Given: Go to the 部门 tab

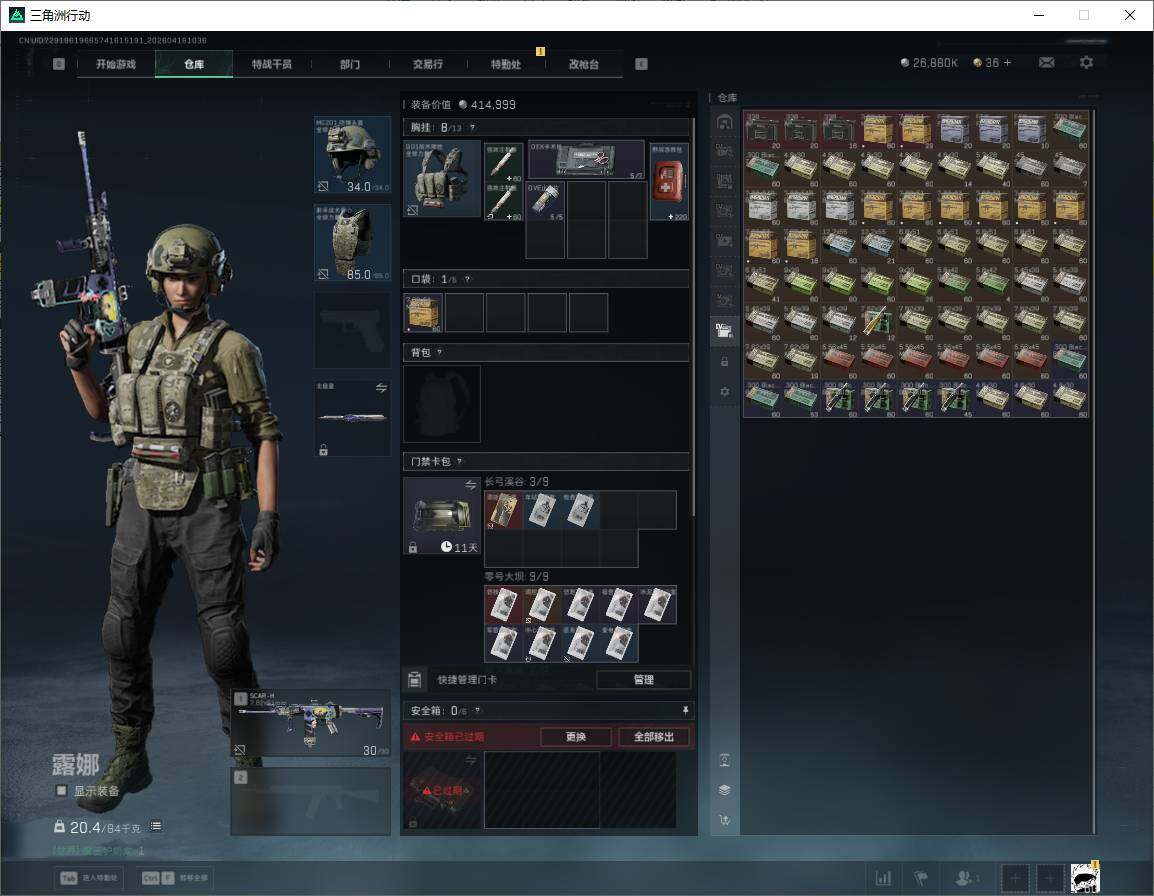Looking at the screenshot, I should point(350,64).
